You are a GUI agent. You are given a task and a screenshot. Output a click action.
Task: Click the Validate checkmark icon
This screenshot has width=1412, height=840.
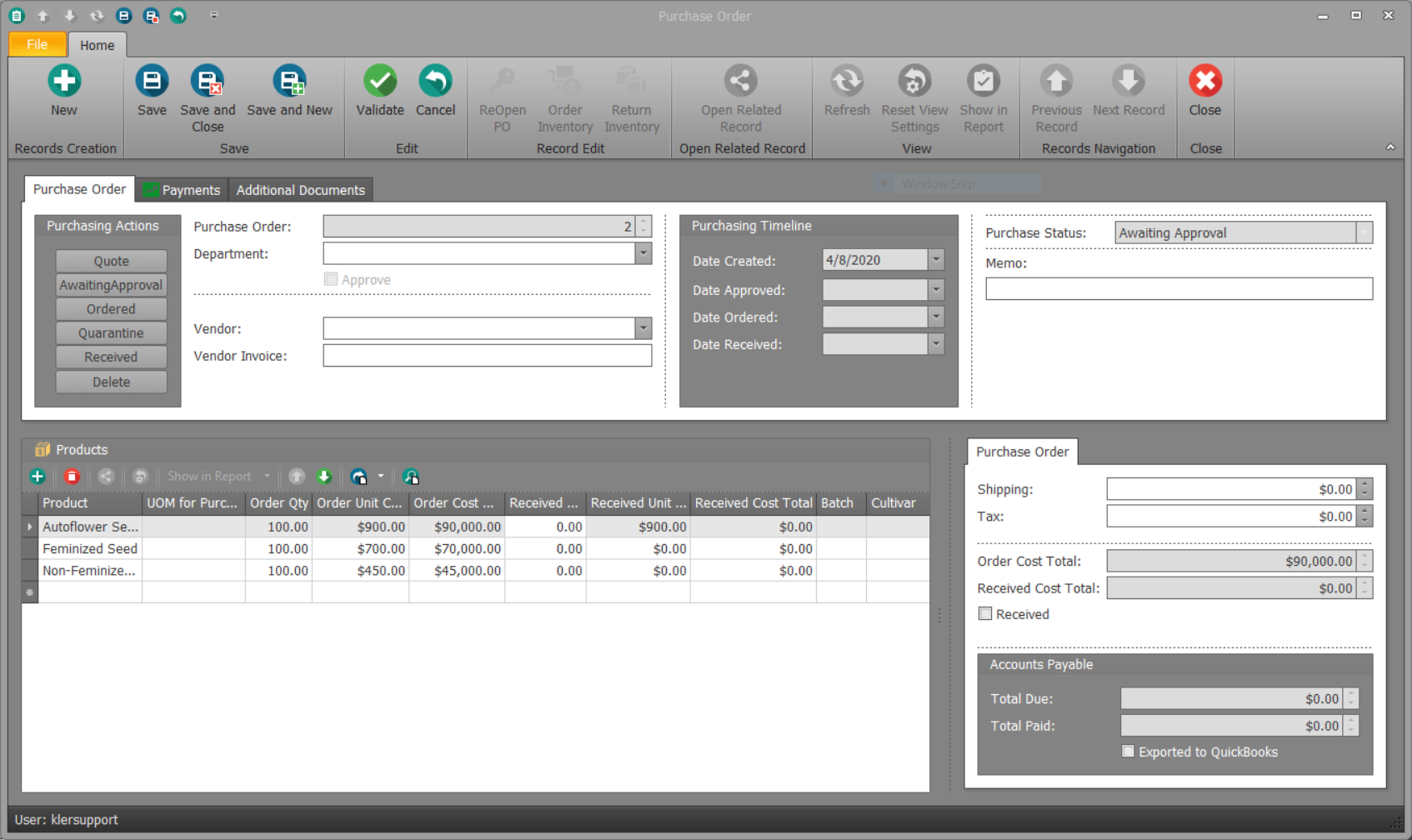click(379, 82)
